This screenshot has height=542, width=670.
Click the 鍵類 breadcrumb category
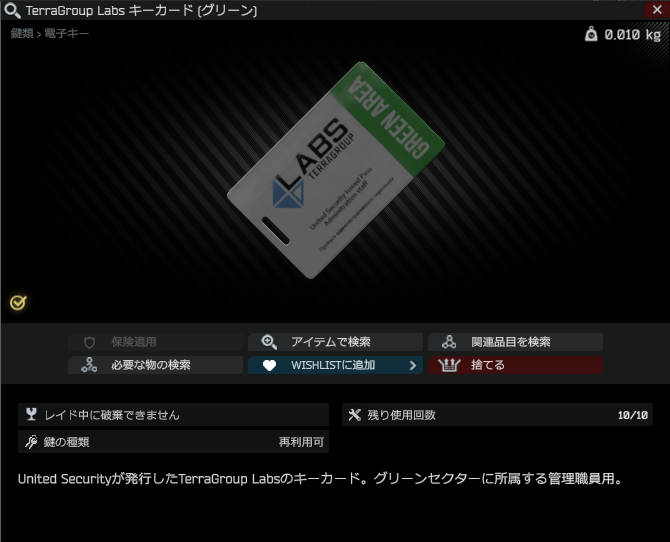pos(22,33)
